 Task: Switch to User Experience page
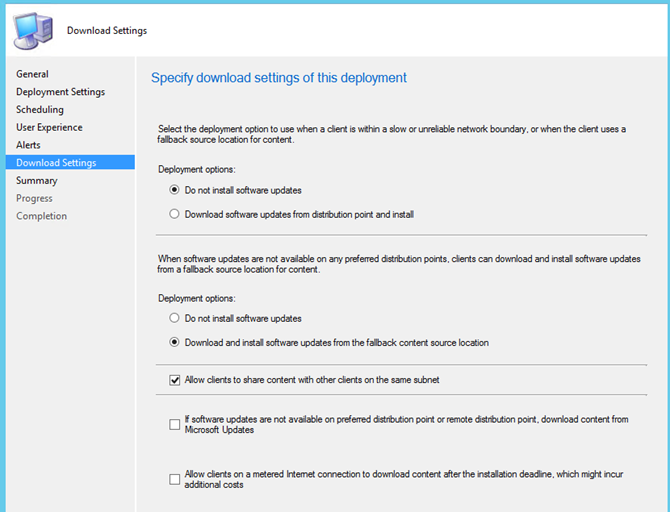pyautogui.click(x=49, y=127)
